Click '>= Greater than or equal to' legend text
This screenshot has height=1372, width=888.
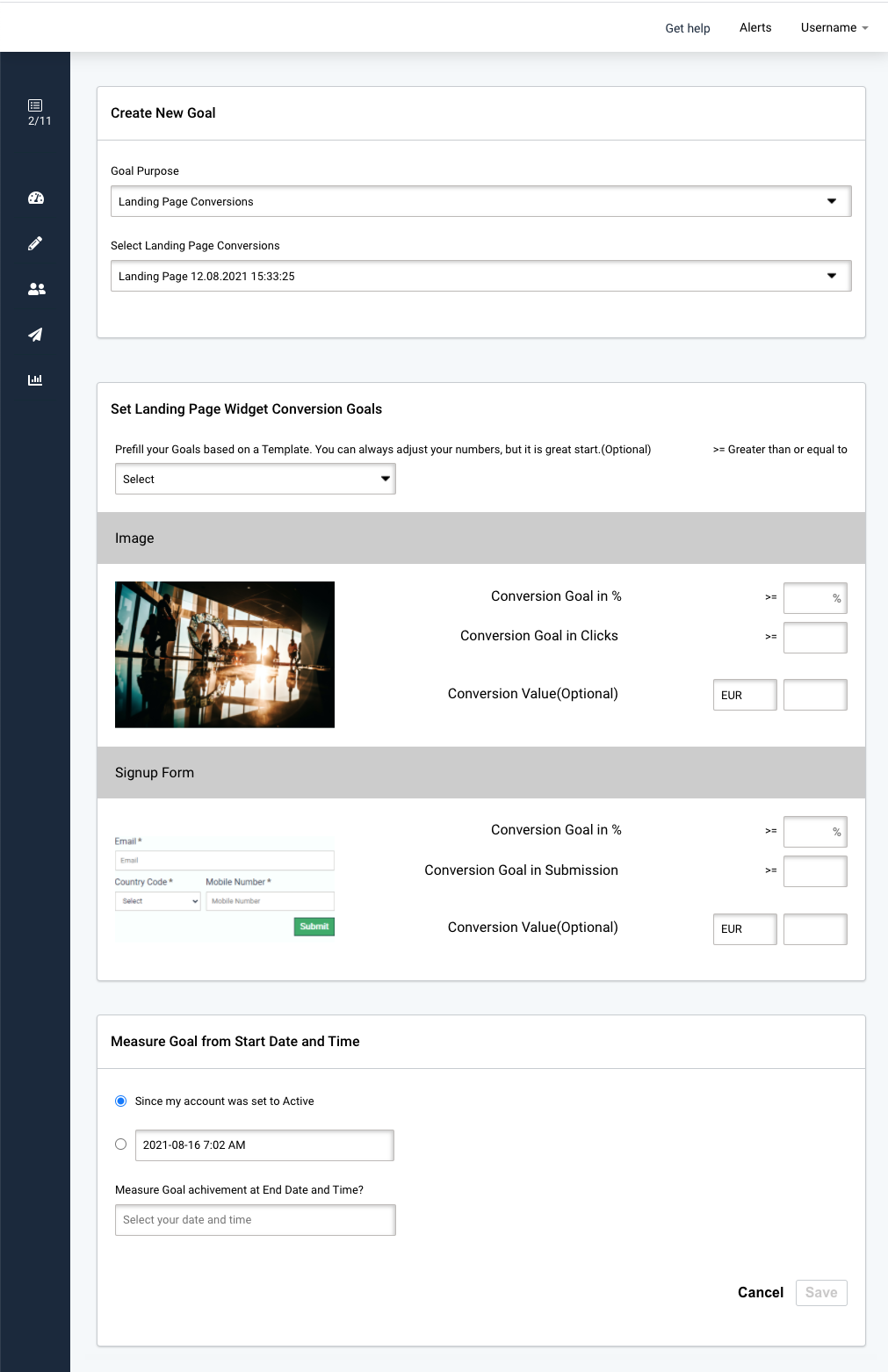[780, 450]
